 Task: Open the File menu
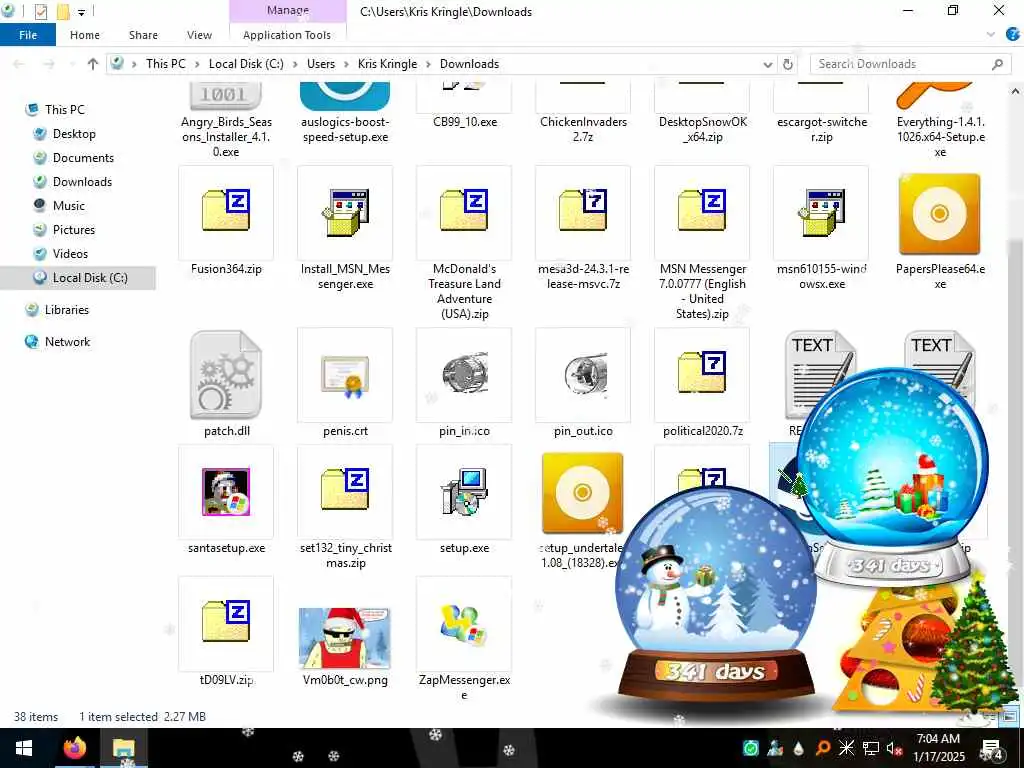(28, 35)
